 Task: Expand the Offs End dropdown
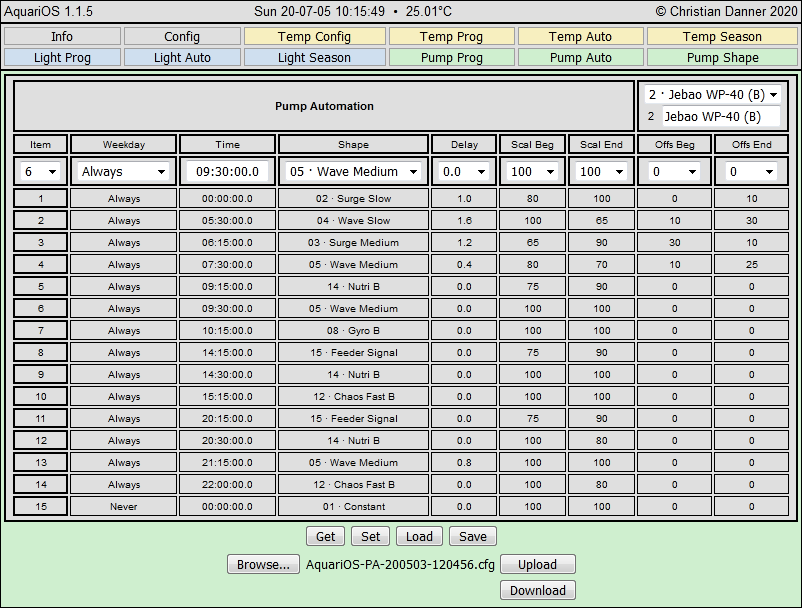coord(751,172)
